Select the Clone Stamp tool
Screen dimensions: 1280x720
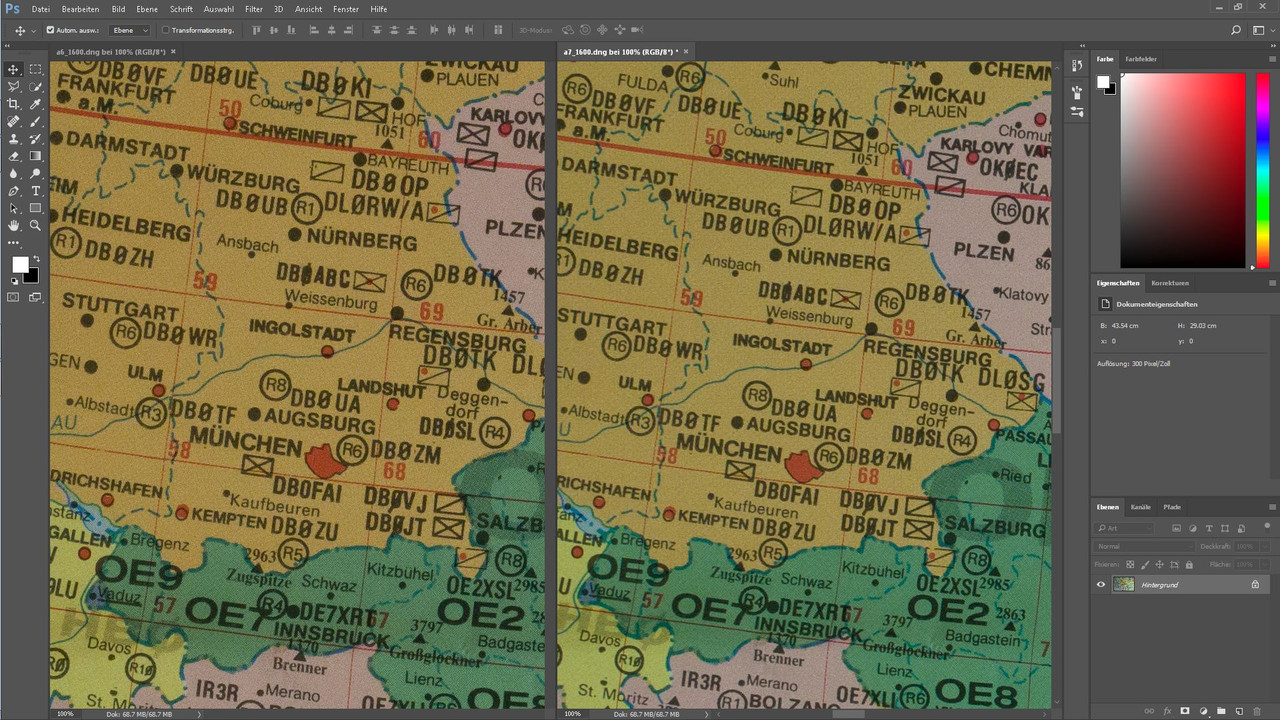[x=14, y=139]
